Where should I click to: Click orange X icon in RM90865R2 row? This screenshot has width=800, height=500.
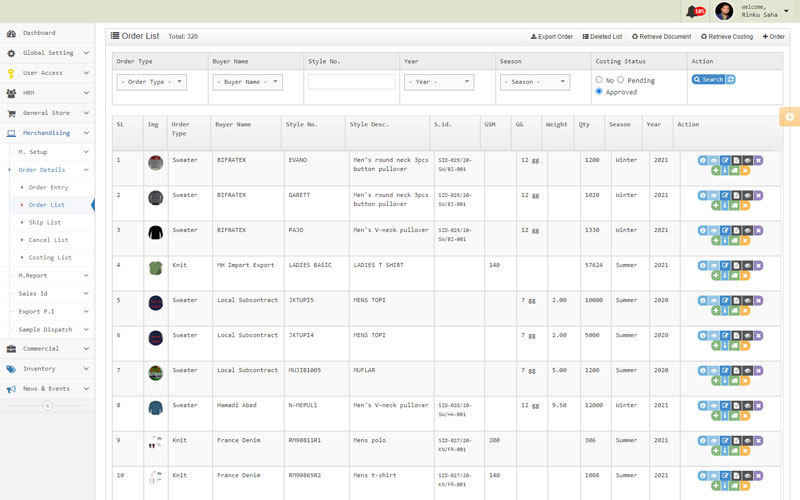tap(745, 486)
